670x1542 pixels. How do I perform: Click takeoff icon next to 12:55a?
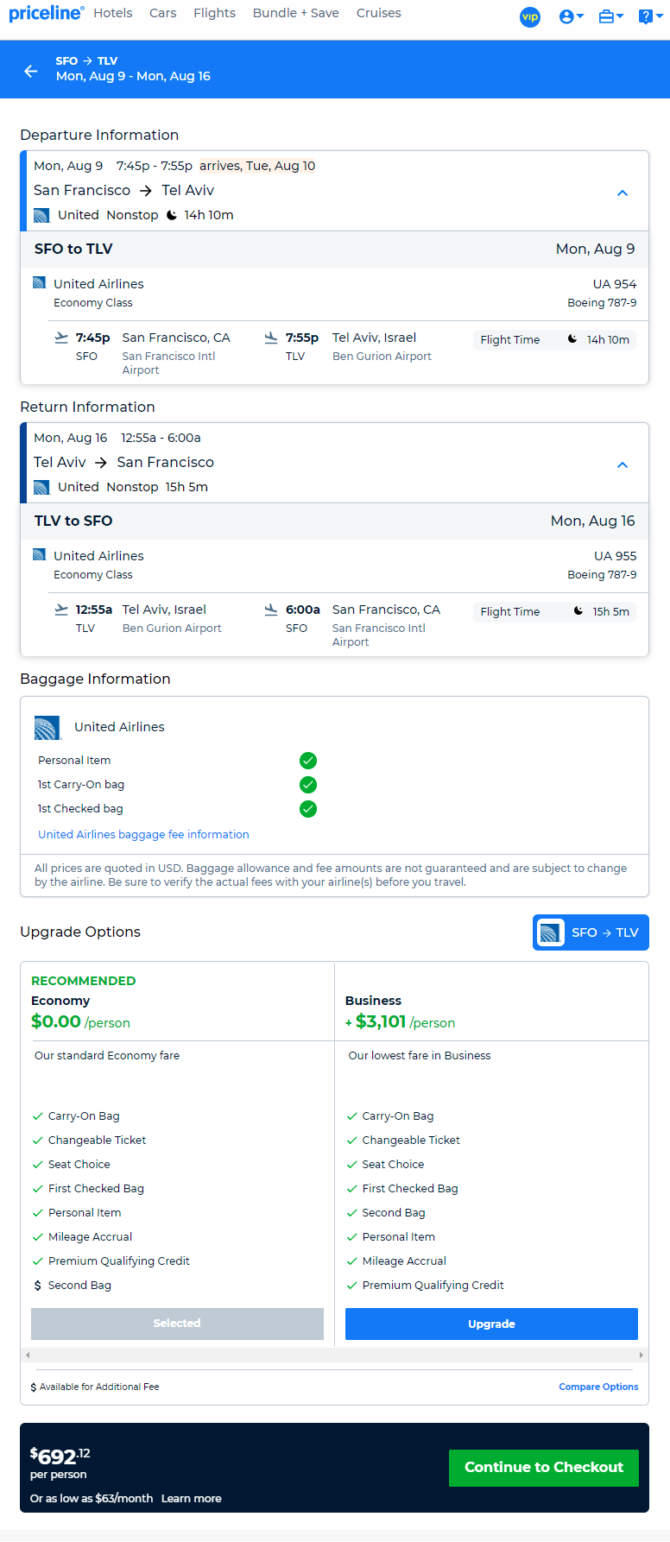point(62,610)
